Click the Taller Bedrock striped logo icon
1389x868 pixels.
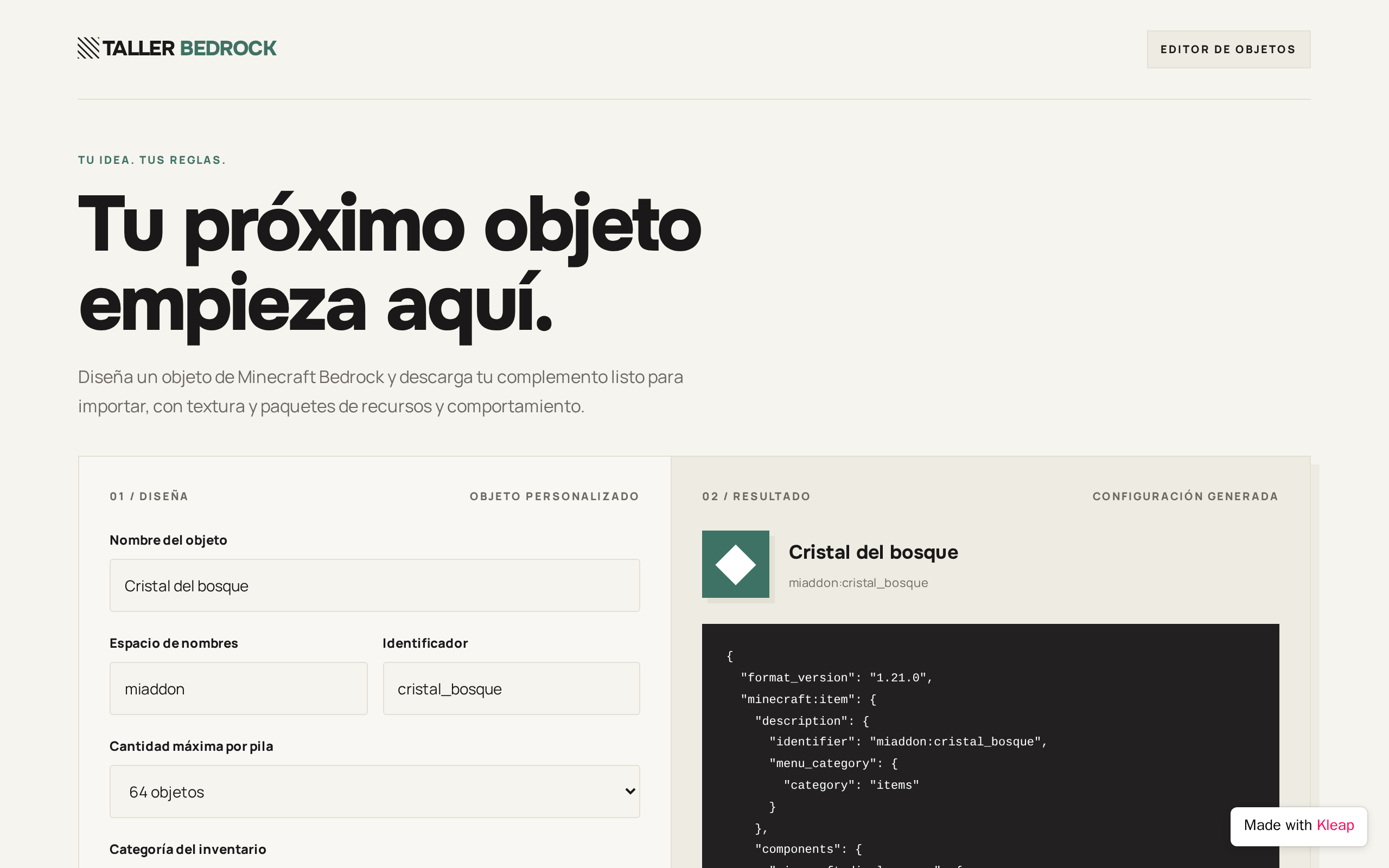88,48
